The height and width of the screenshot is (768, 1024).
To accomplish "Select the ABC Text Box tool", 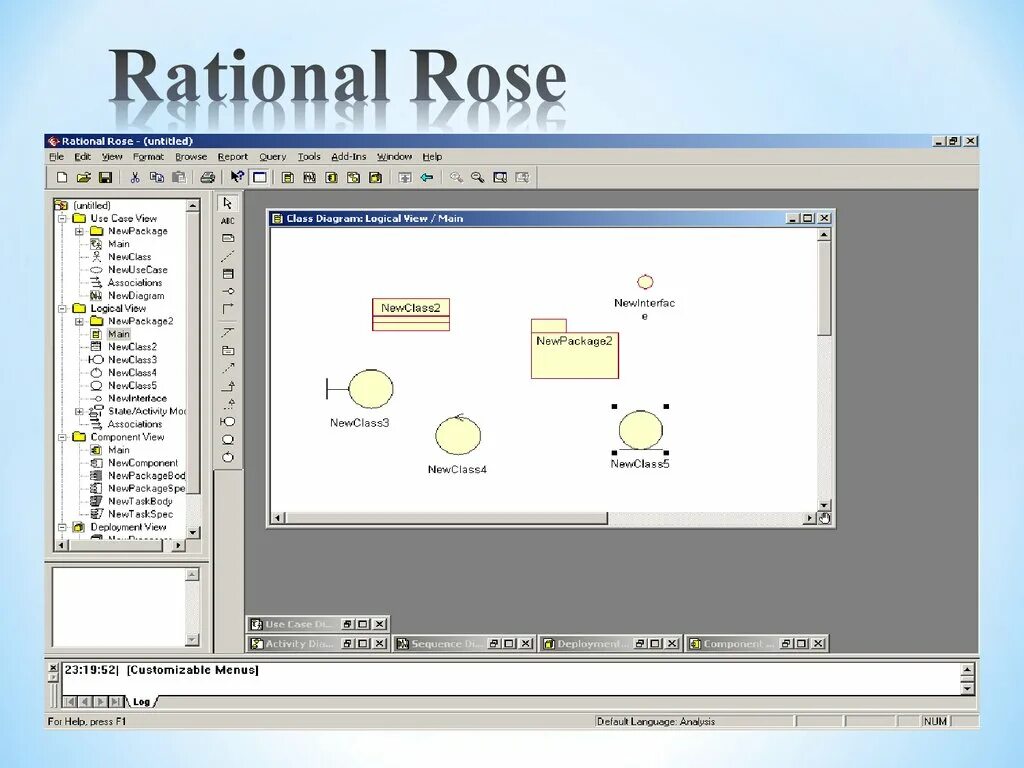I will pos(228,221).
